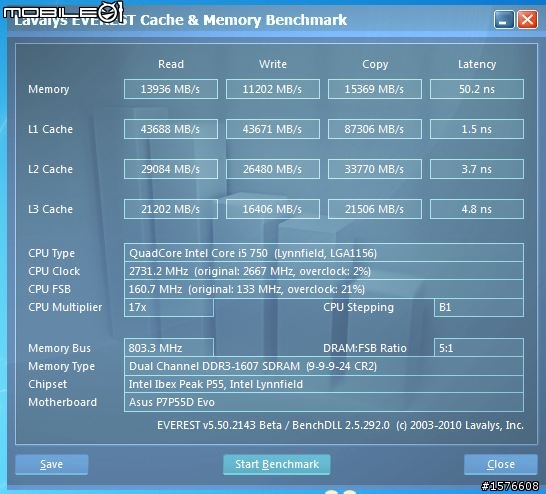Image resolution: width=546 pixels, height=494 pixels.
Task: Click the CPU Clock field 2731.2 MHz
Action: click(324, 271)
